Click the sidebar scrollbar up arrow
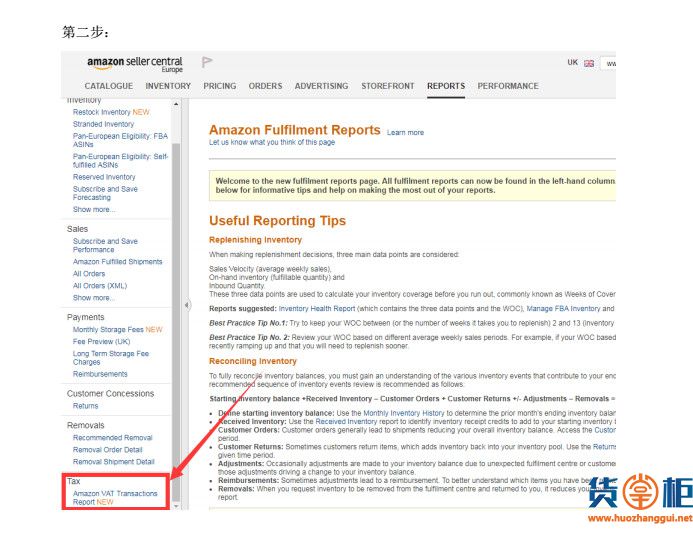This screenshot has width=693, height=536. tap(176, 104)
